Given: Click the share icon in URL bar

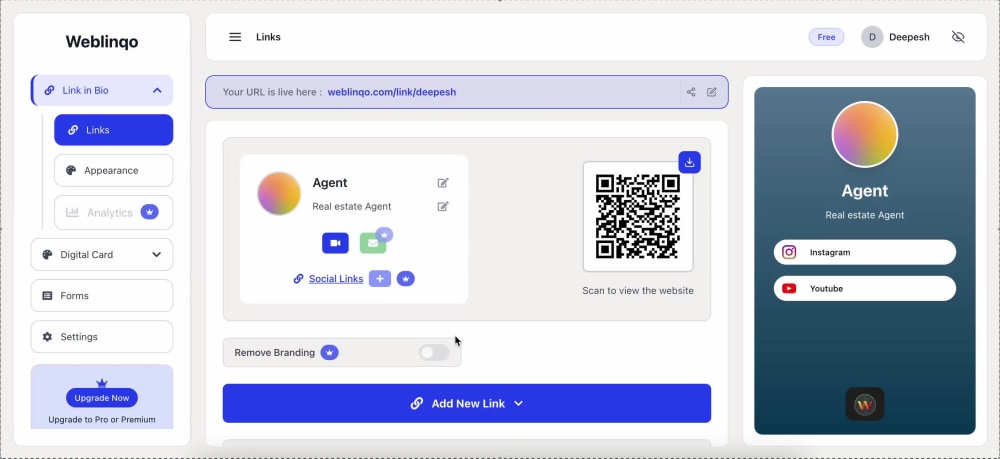Looking at the screenshot, I should pos(691,92).
